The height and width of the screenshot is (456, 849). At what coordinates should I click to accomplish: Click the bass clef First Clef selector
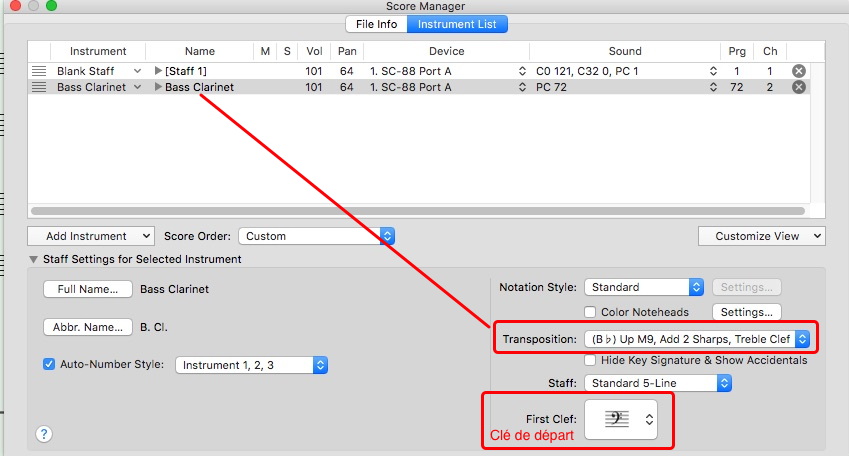pyautogui.click(x=621, y=420)
